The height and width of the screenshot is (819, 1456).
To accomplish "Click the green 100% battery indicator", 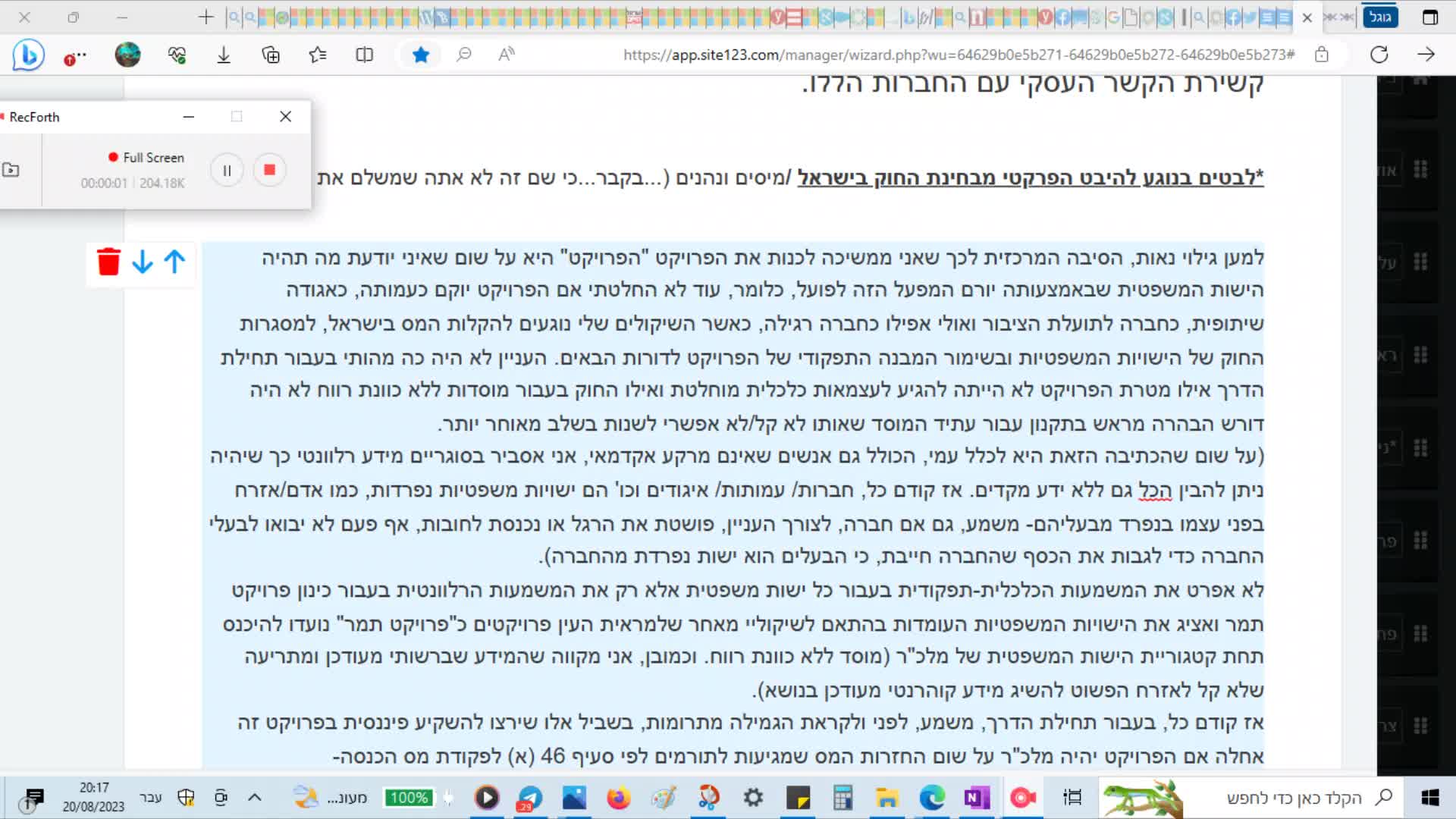I will pos(409,798).
